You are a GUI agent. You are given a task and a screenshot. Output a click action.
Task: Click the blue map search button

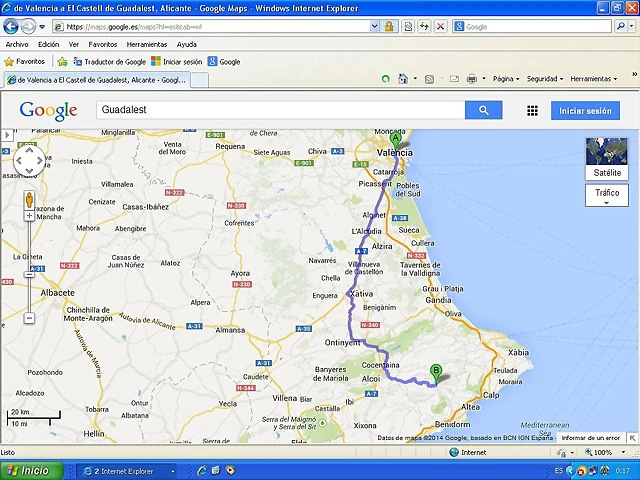tap(484, 110)
